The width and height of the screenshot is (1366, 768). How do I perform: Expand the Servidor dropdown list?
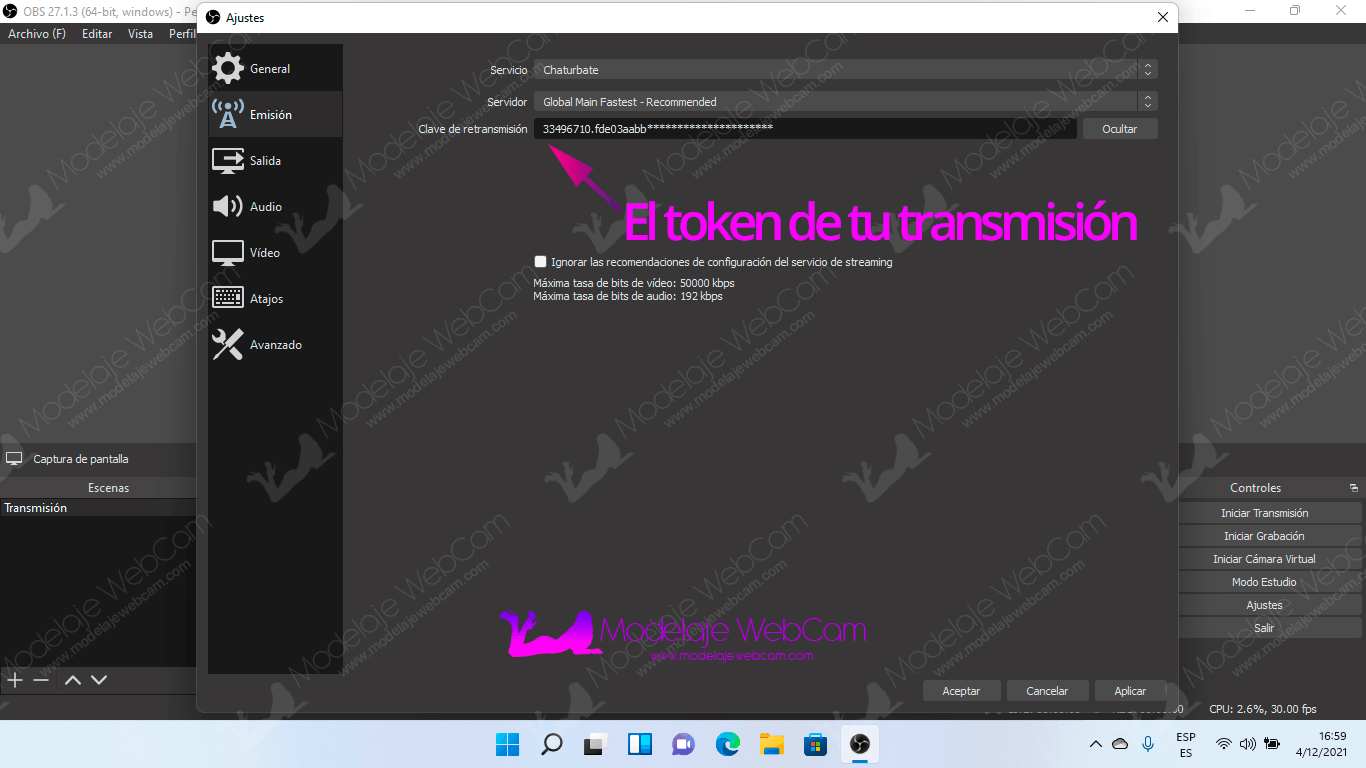[x=844, y=102]
